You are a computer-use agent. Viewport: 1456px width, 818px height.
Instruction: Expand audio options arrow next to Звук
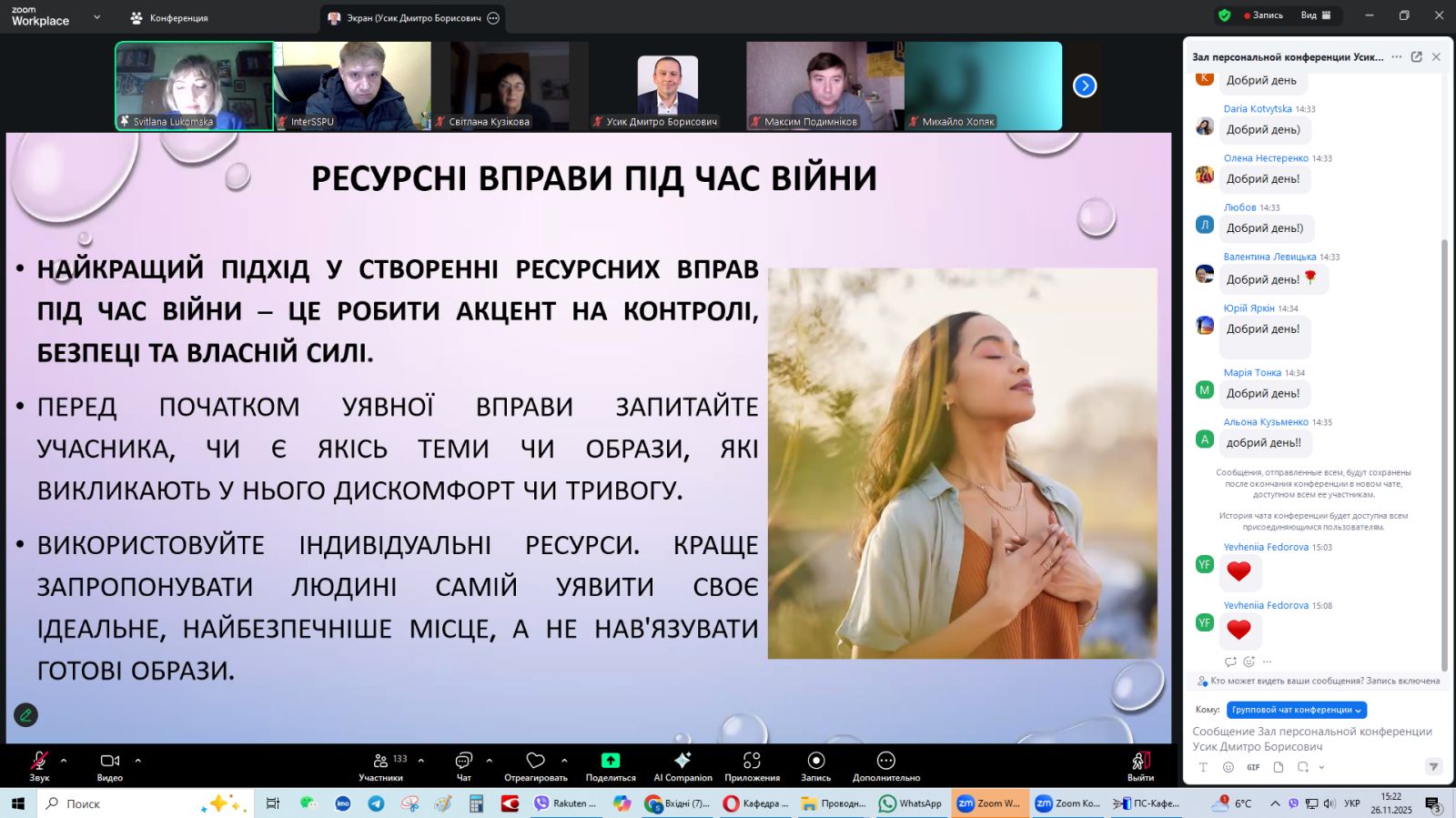(x=64, y=760)
